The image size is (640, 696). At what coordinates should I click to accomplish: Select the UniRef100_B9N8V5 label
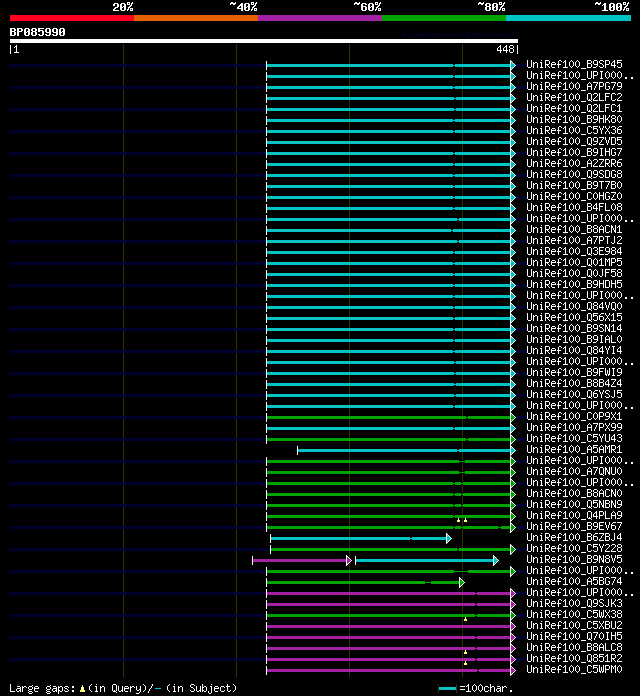coord(574,560)
